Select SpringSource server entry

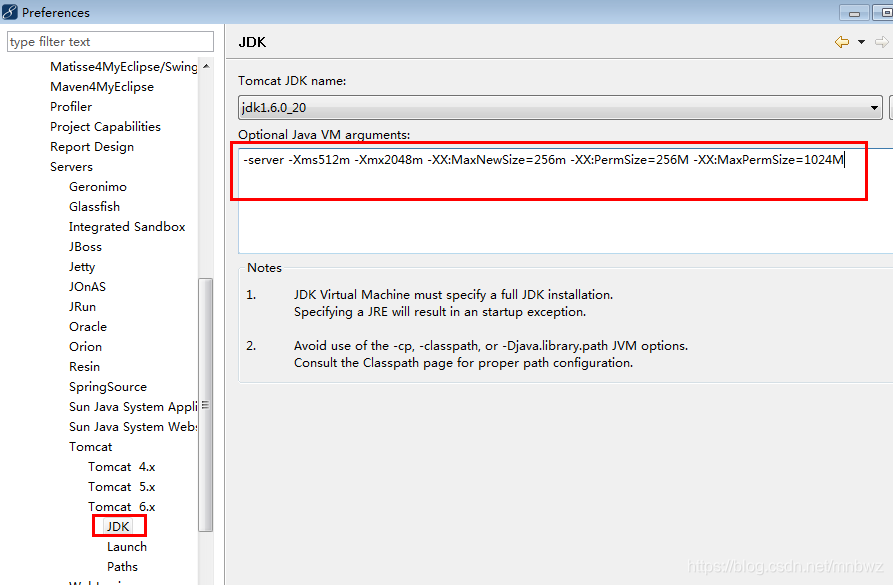click(108, 386)
